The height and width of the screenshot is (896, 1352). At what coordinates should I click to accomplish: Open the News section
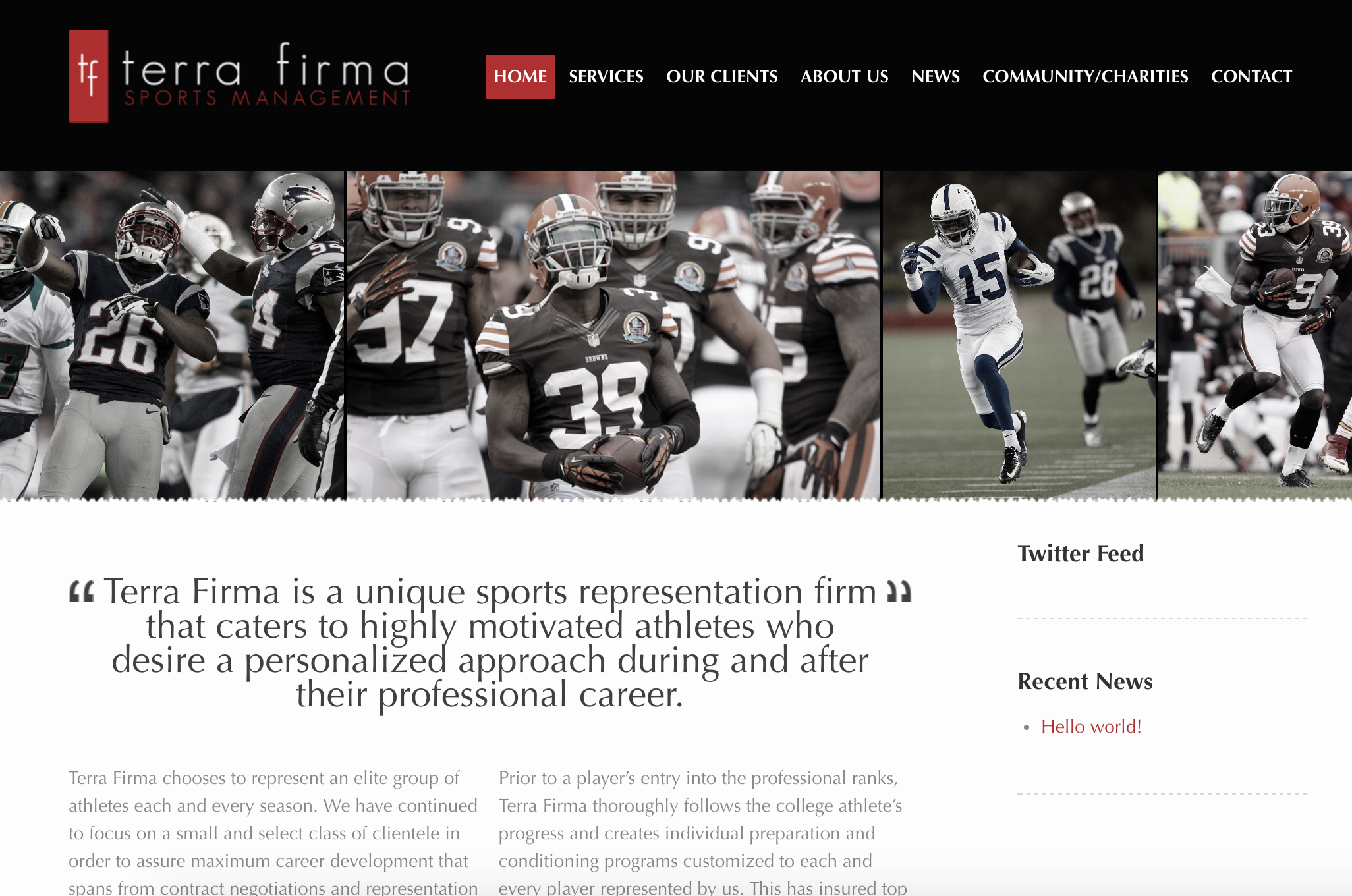(935, 77)
